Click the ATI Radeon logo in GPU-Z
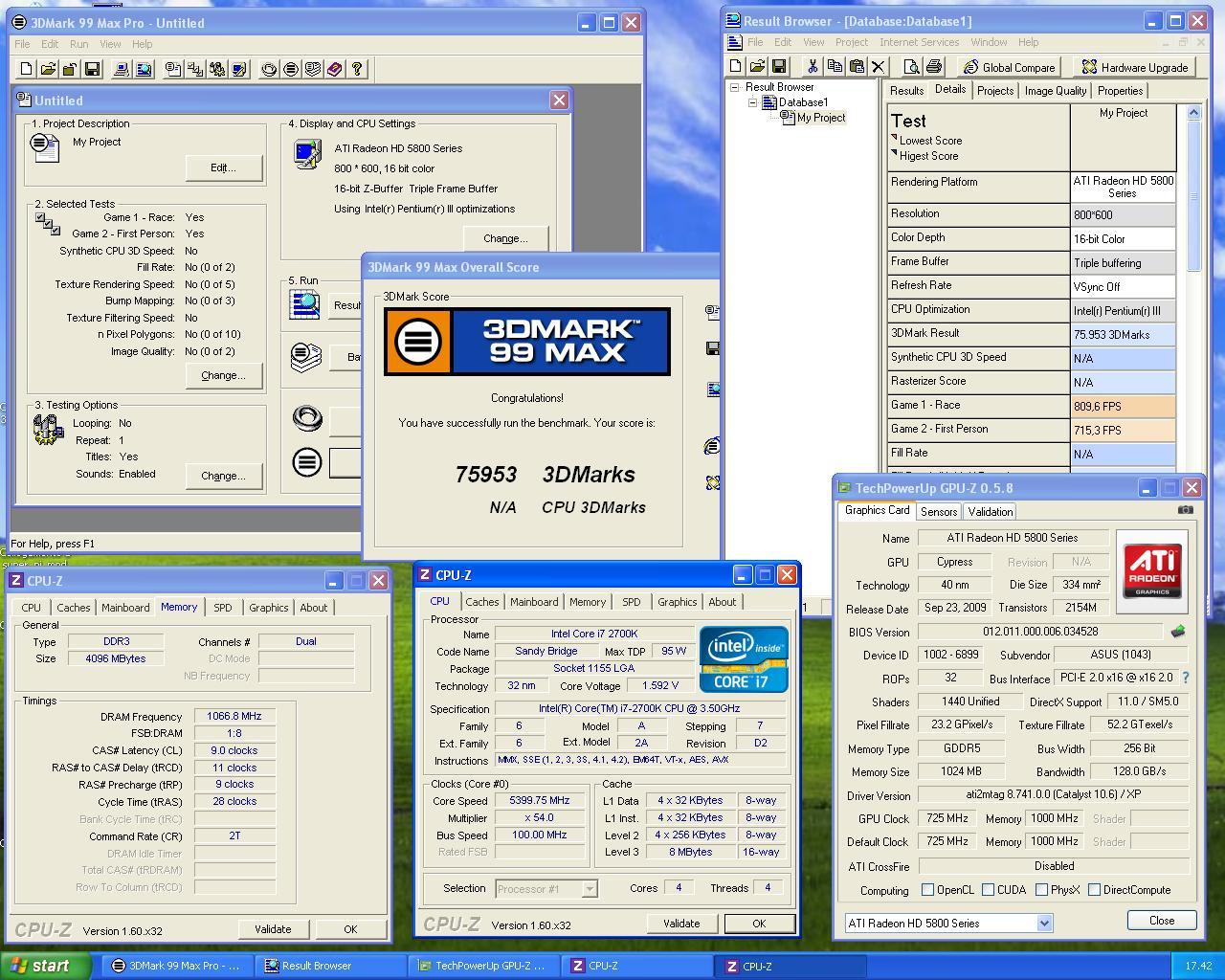This screenshot has width=1225, height=980. (1152, 571)
